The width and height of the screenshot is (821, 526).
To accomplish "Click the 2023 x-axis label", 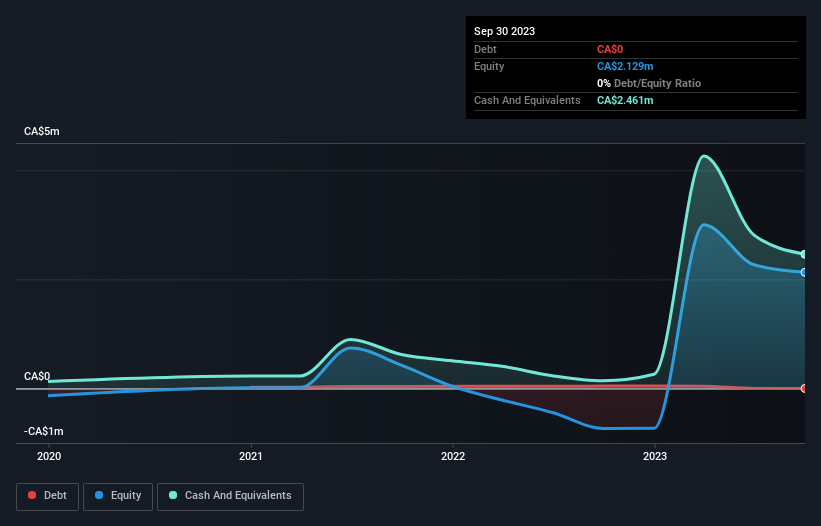I will (x=655, y=456).
